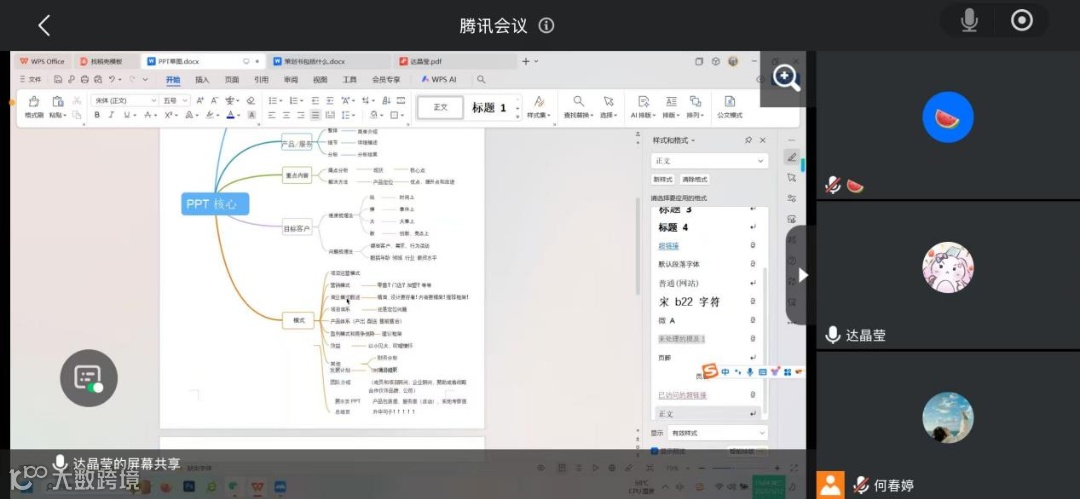The width and height of the screenshot is (1080, 499).
Task: Apply the 标题 4 style in list
Action: (706, 227)
